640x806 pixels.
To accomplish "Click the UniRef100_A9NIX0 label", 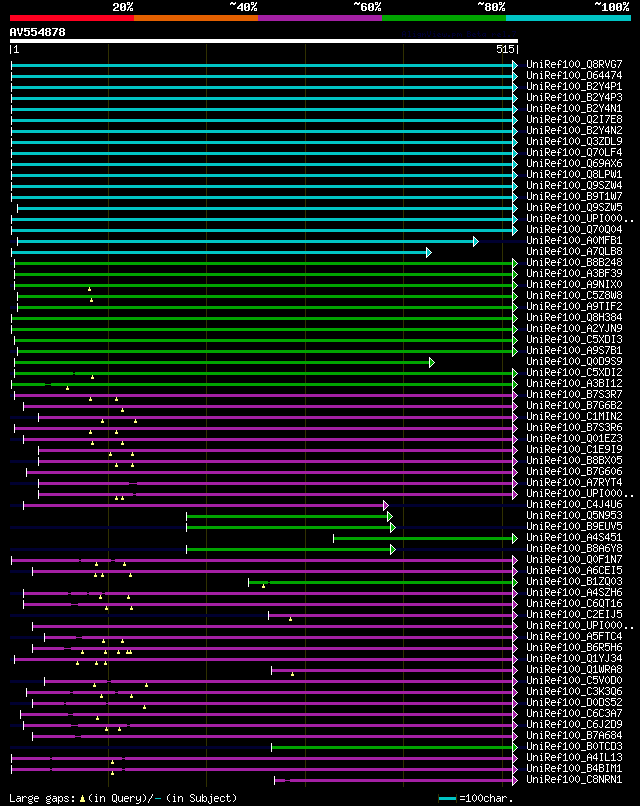I will 574,284.
